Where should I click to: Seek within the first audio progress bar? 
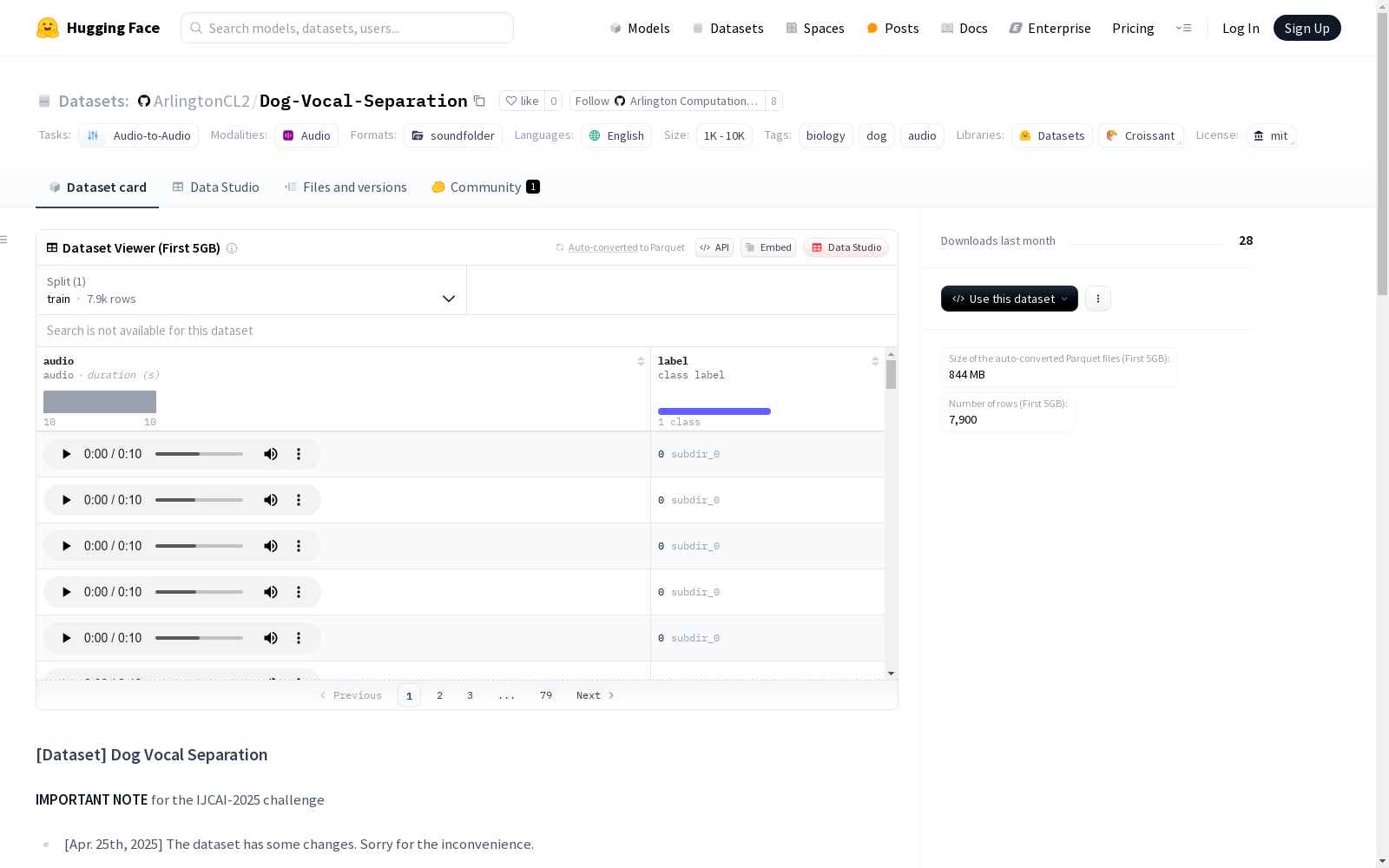199,454
